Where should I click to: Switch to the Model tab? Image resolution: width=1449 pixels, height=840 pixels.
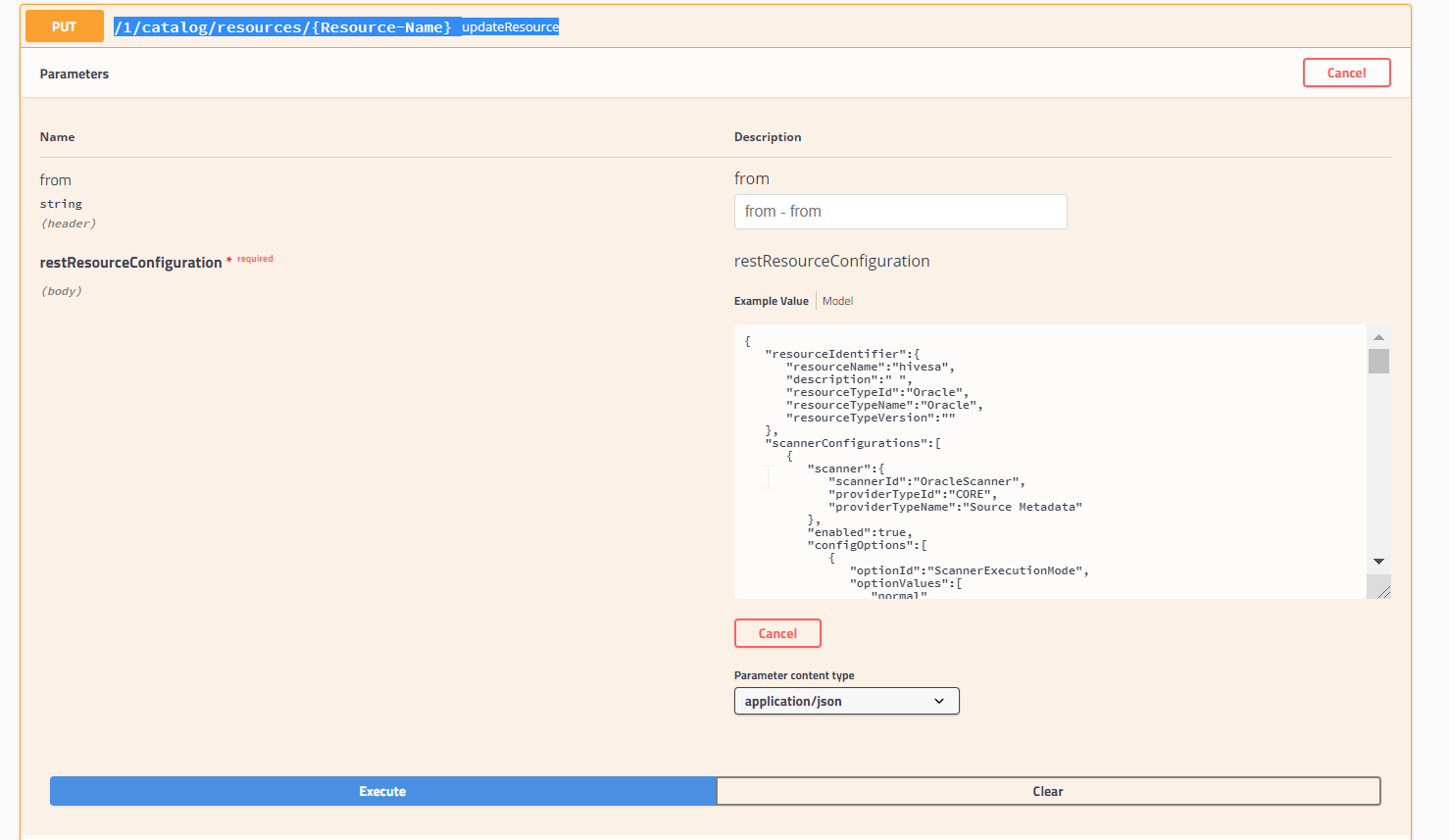pos(837,301)
